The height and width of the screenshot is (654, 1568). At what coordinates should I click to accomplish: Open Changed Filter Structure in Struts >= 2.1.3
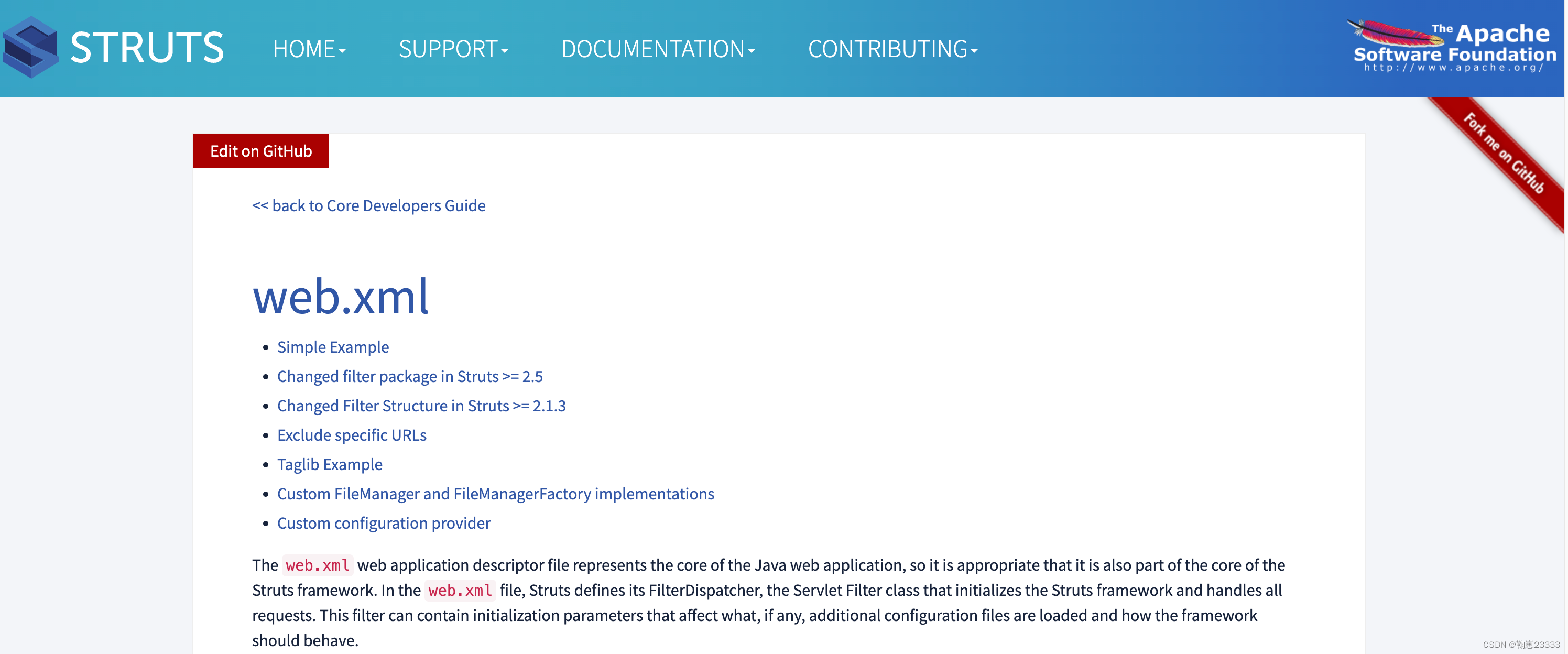point(421,406)
